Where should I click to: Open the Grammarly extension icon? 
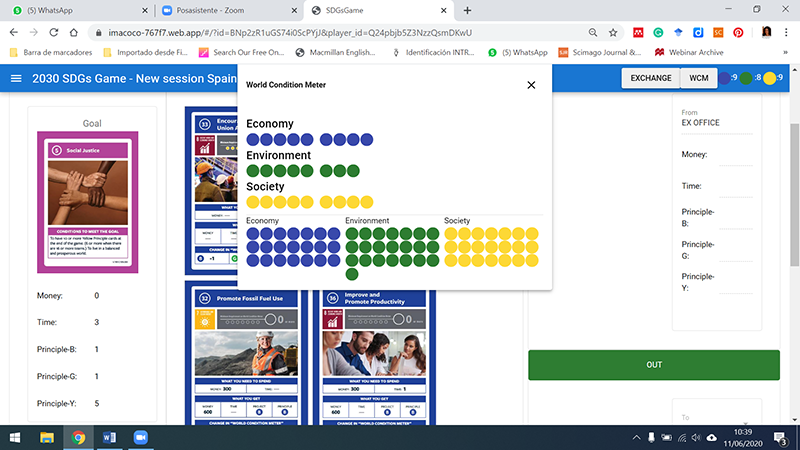[x=658, y=33]
